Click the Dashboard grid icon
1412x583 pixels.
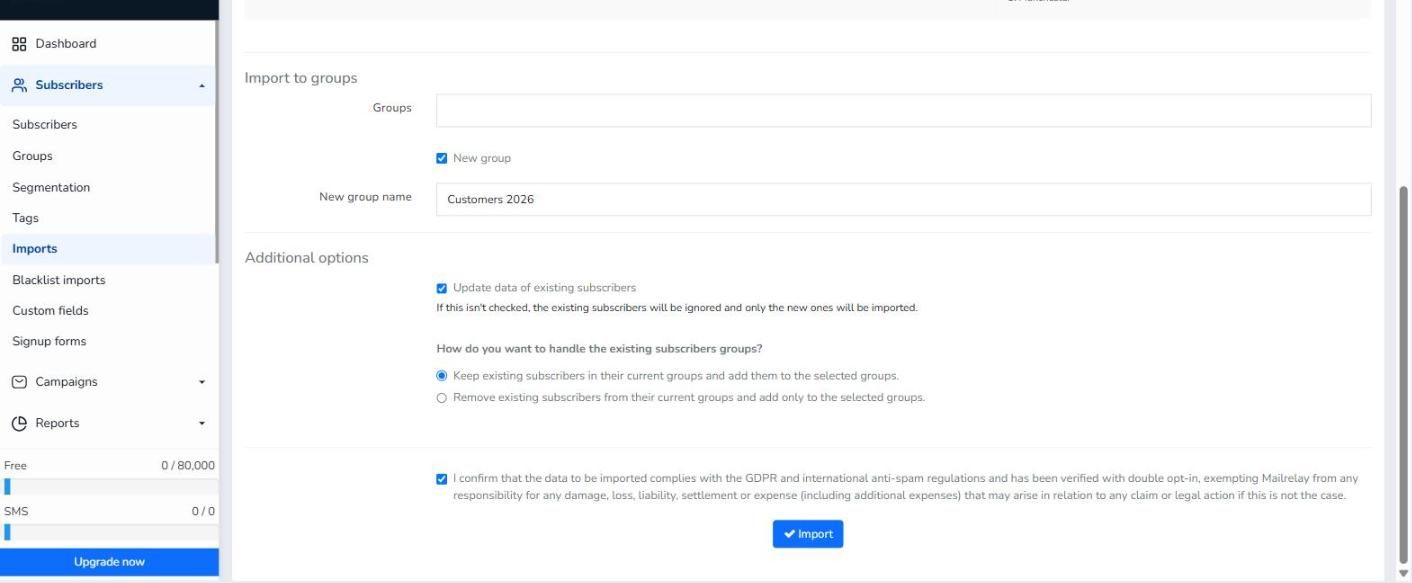click(19, 44)
